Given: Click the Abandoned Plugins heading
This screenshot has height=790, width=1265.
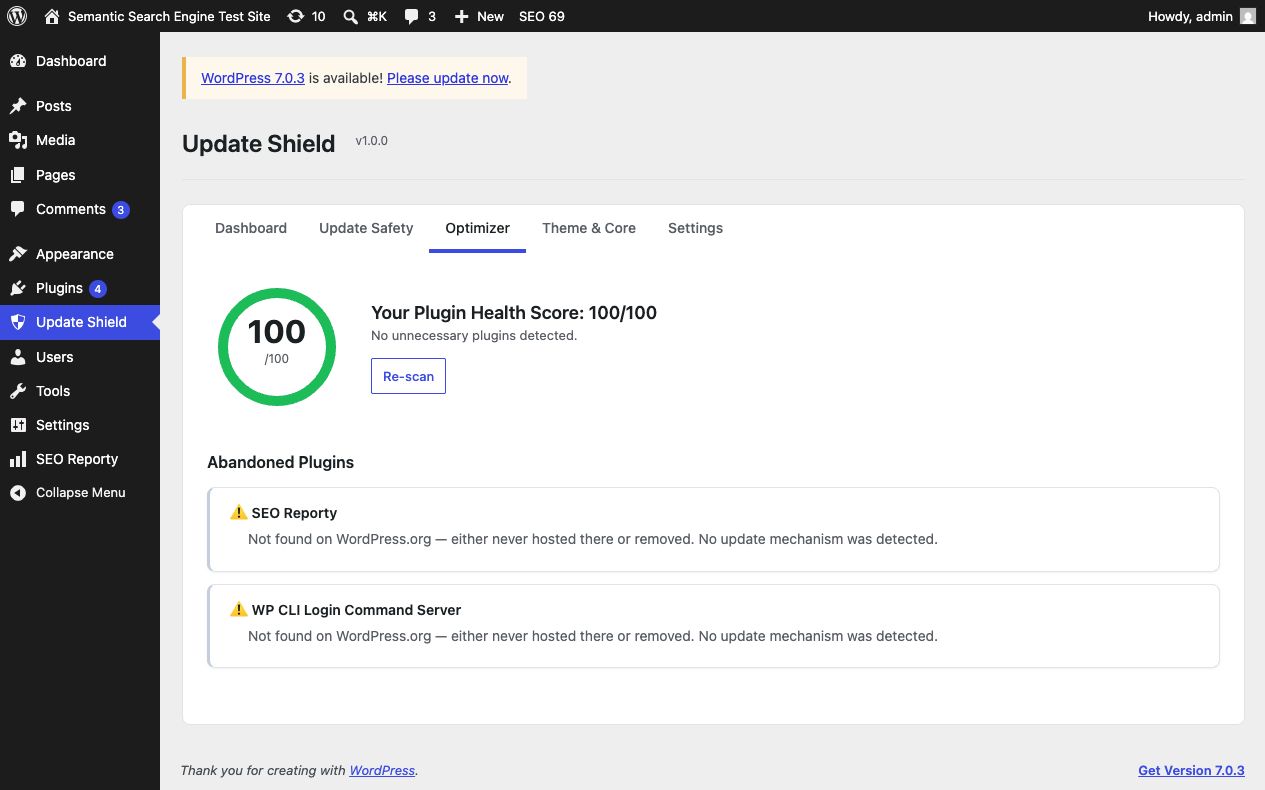Looking at the screenshot, I should pyautogui.click(x=280, y=462).
